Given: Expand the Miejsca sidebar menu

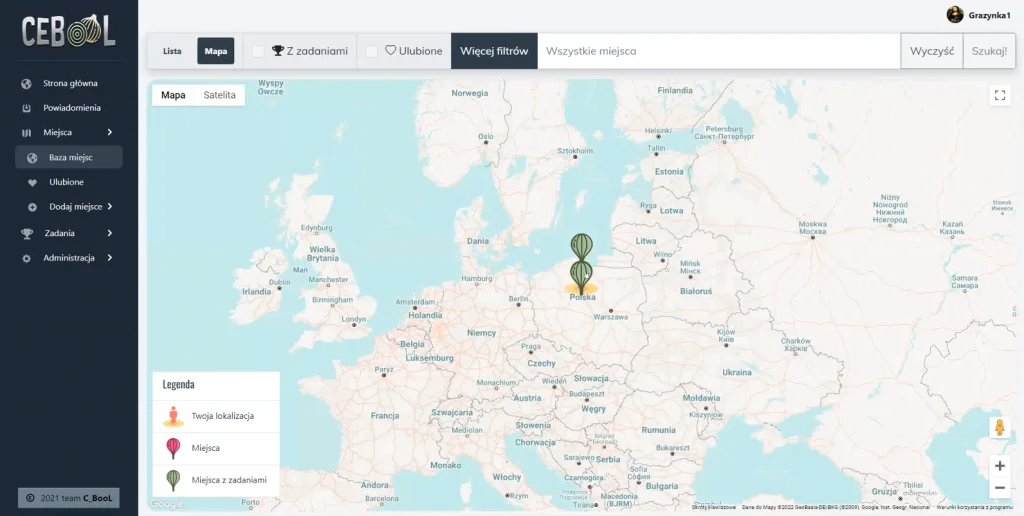Looking at the screenshot, I should pos(69,133).
